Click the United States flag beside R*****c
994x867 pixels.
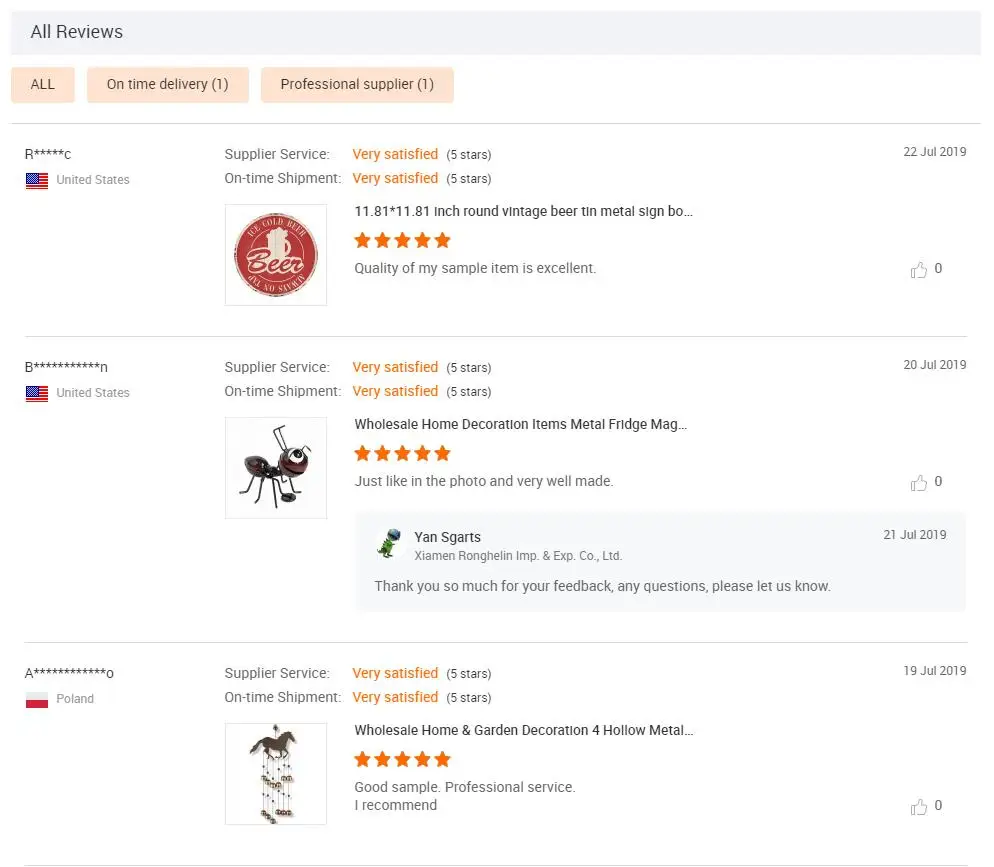37,181
